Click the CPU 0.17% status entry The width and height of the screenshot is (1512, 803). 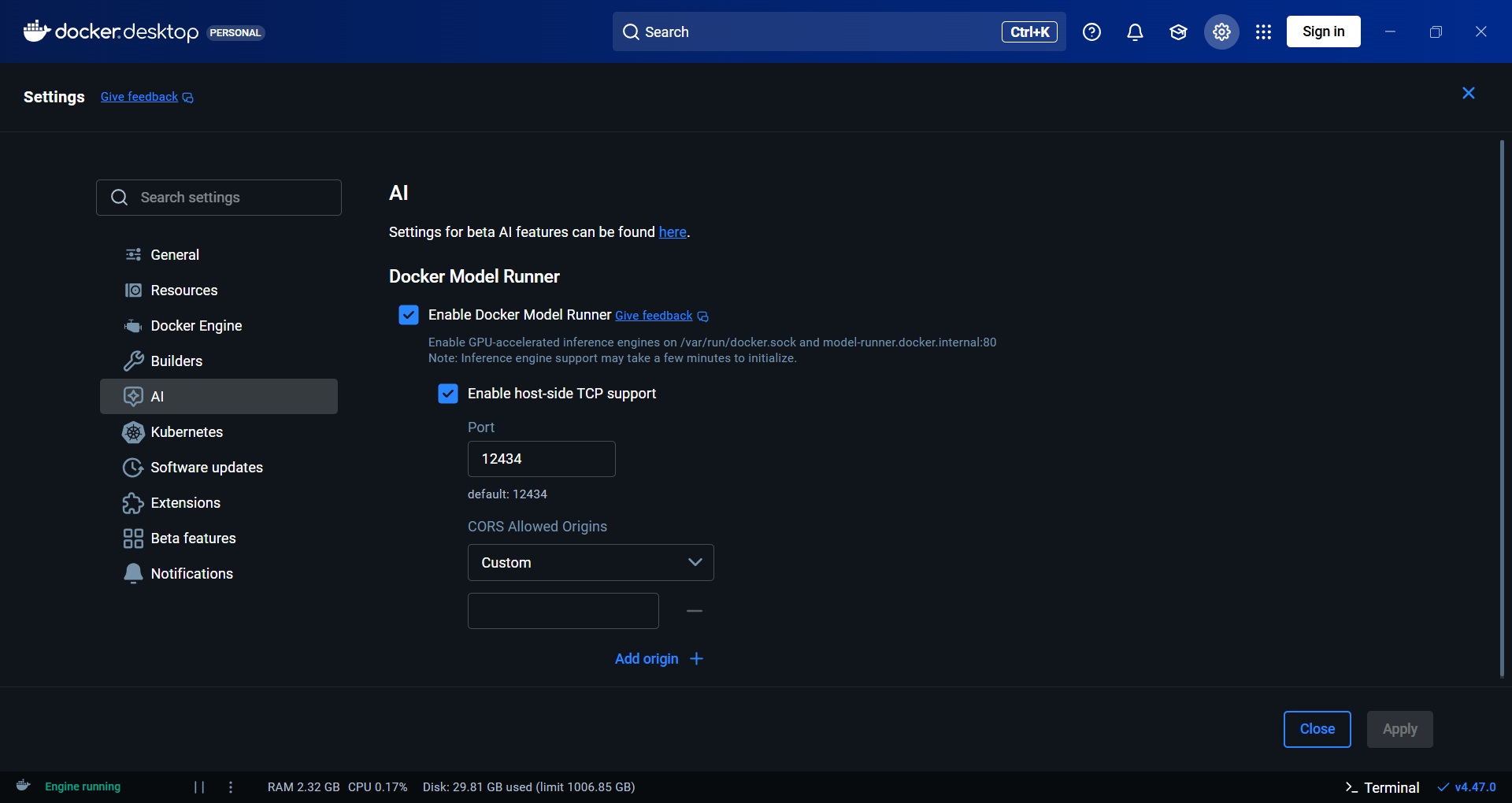pyautogui.click(x=378, y=787)
